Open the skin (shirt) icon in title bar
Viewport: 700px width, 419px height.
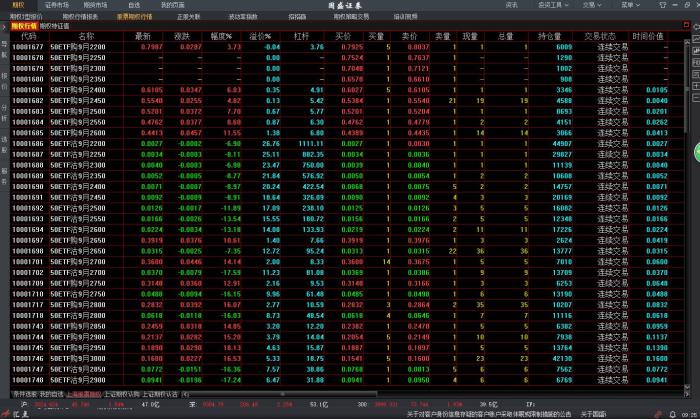pyautogui.click(x=662, y=5)
